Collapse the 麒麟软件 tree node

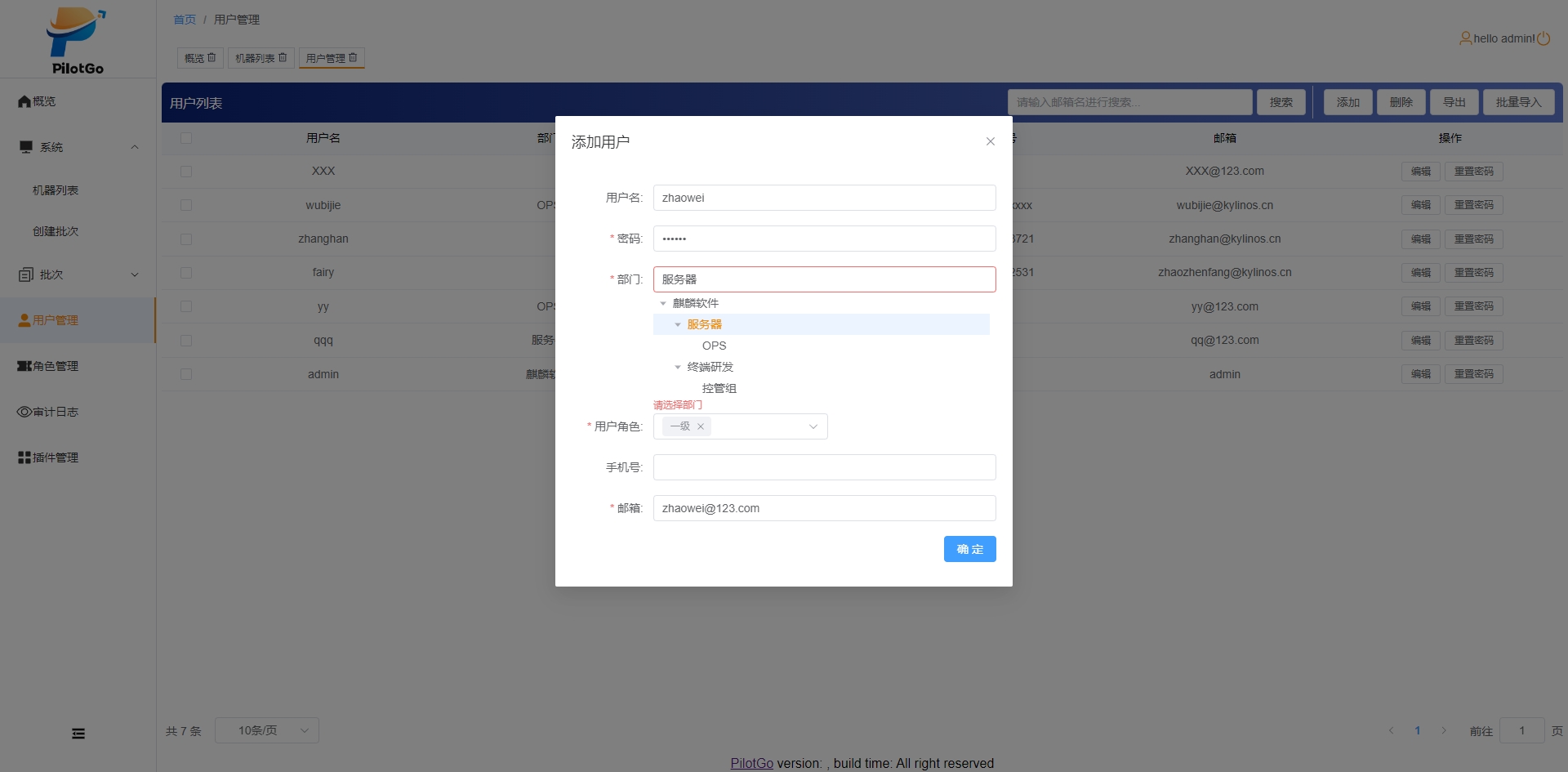pos(663,303)
